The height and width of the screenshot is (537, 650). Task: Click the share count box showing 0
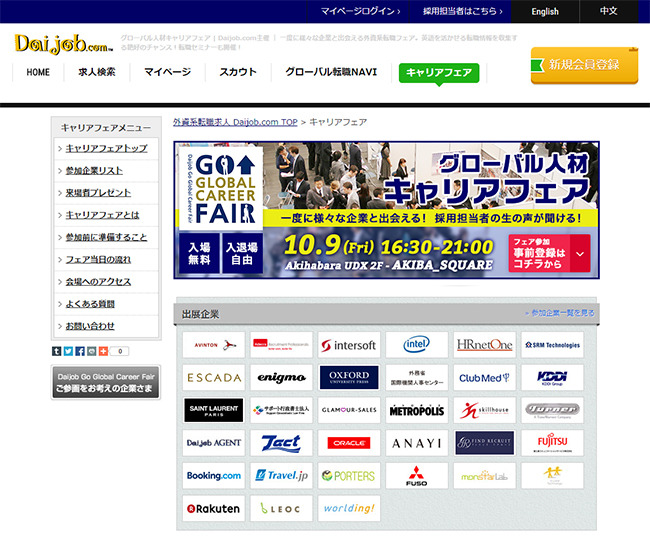click(x=119, y=351)
